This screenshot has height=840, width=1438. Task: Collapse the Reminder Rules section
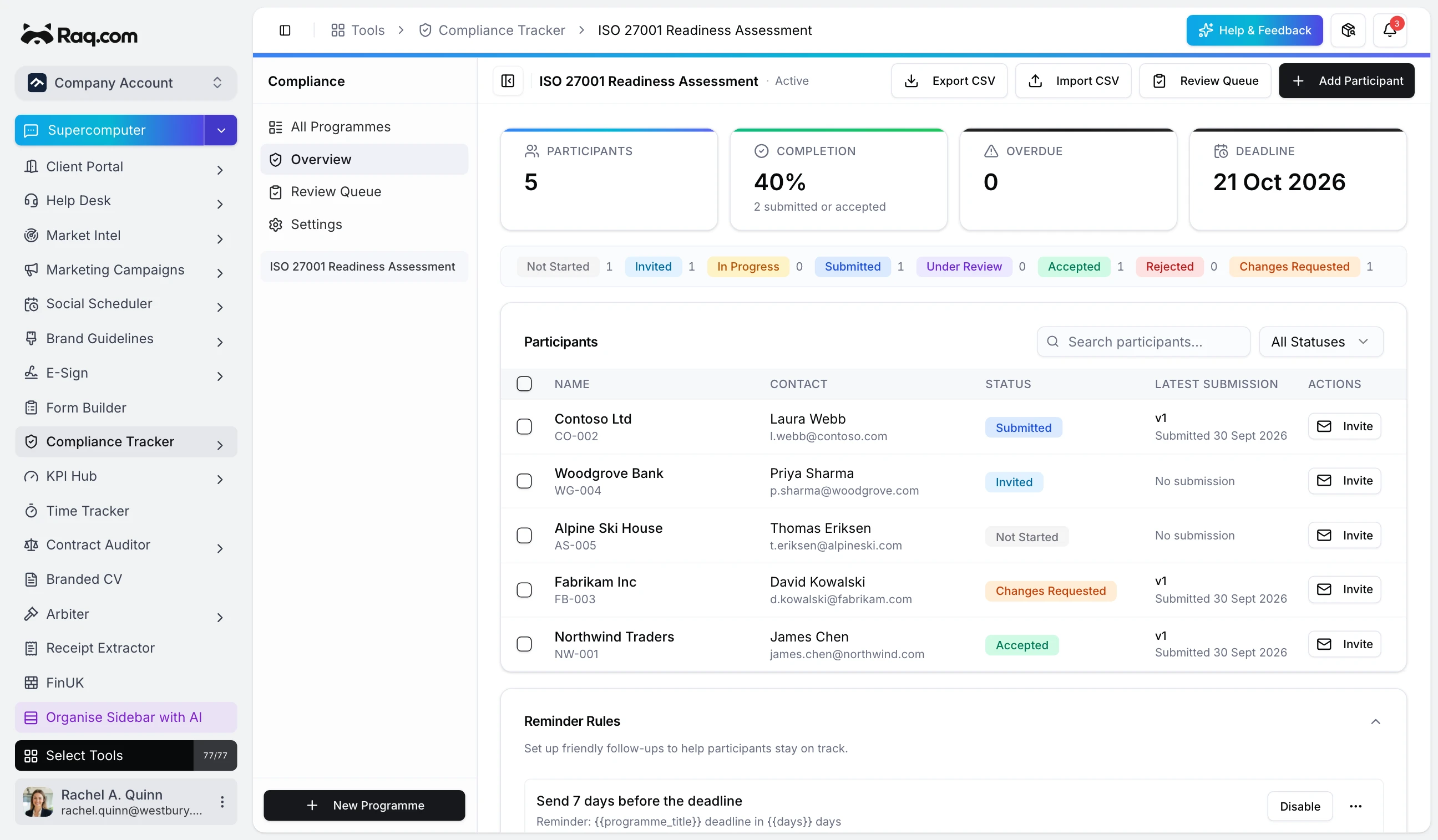[1375, 721]
